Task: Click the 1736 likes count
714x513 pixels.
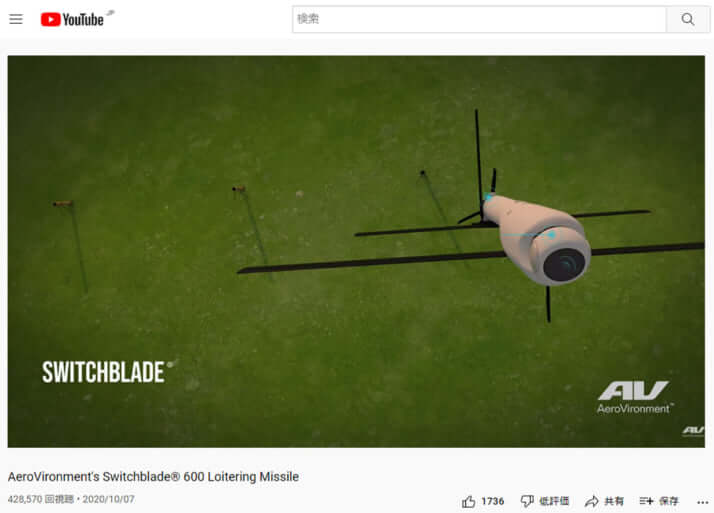Action: (493, 502)
